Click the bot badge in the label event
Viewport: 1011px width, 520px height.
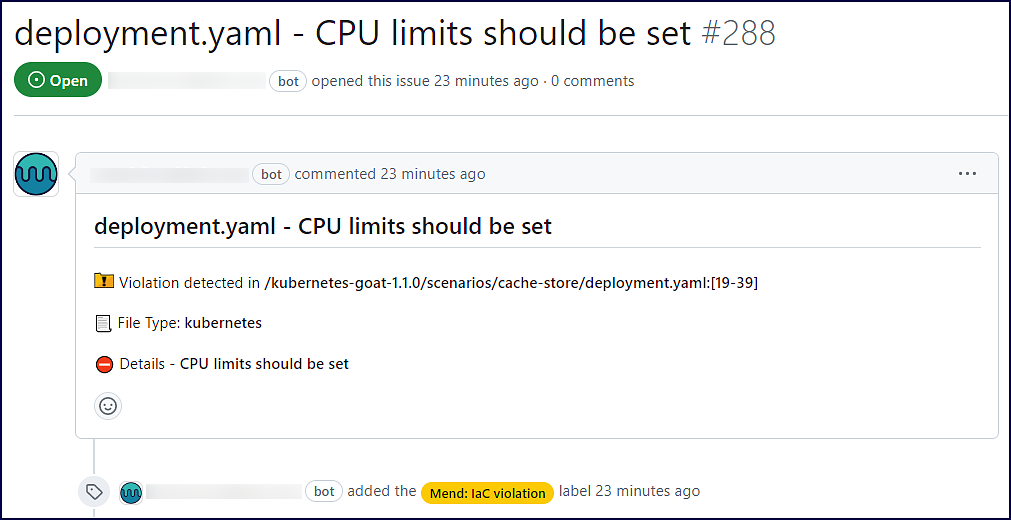pos(324,491)
